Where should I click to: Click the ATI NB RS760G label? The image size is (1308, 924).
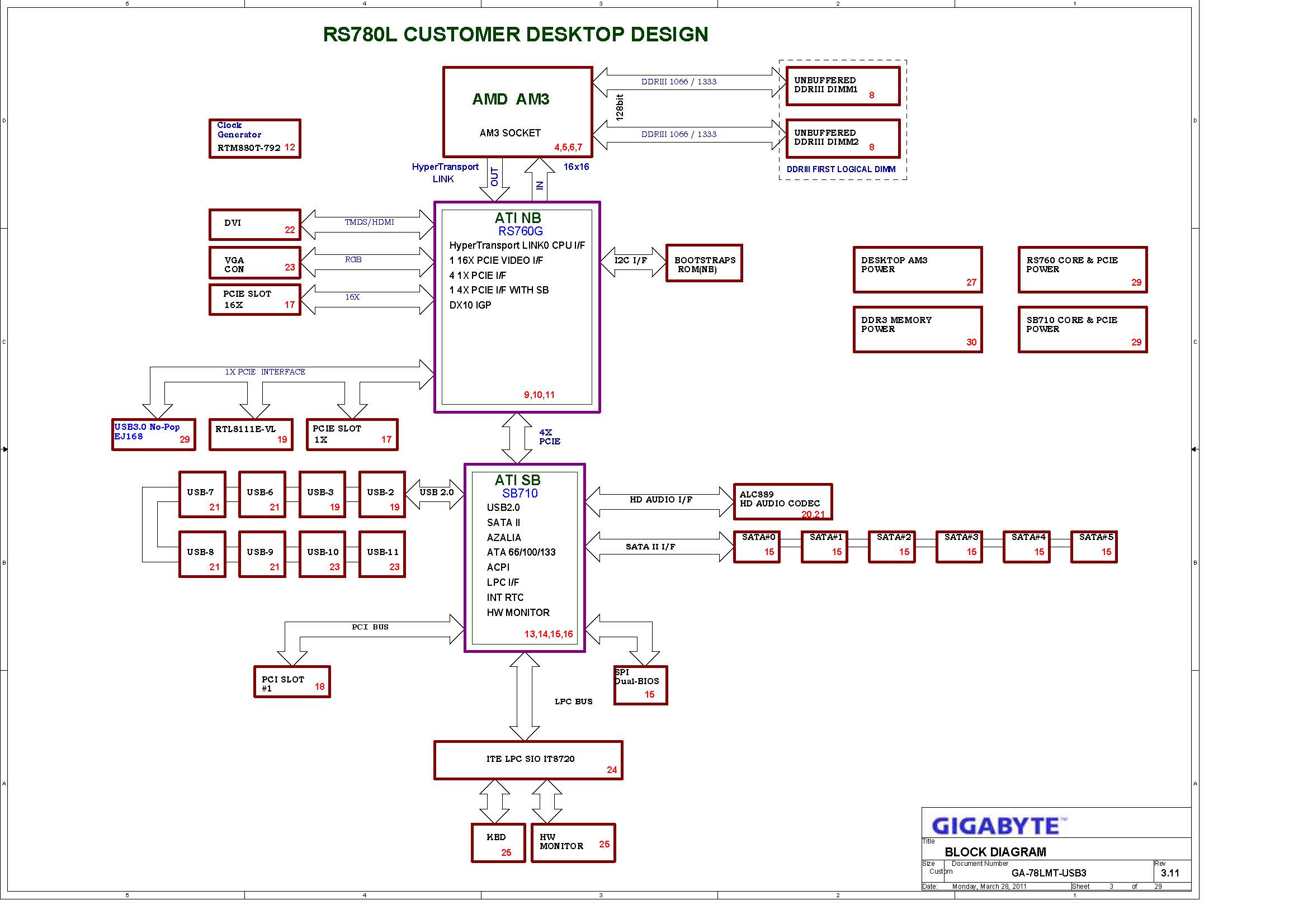[518, 224]
